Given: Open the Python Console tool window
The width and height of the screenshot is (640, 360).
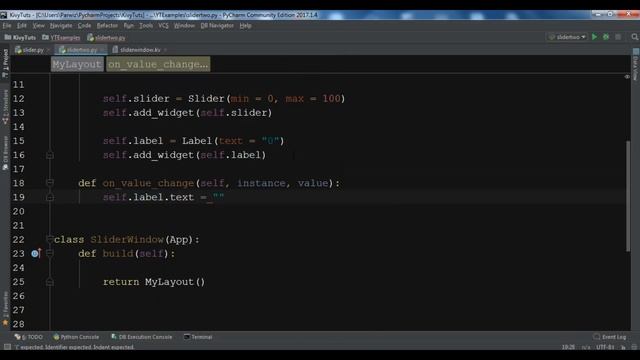Looking at the screenshot, I should tap(76, 337).
